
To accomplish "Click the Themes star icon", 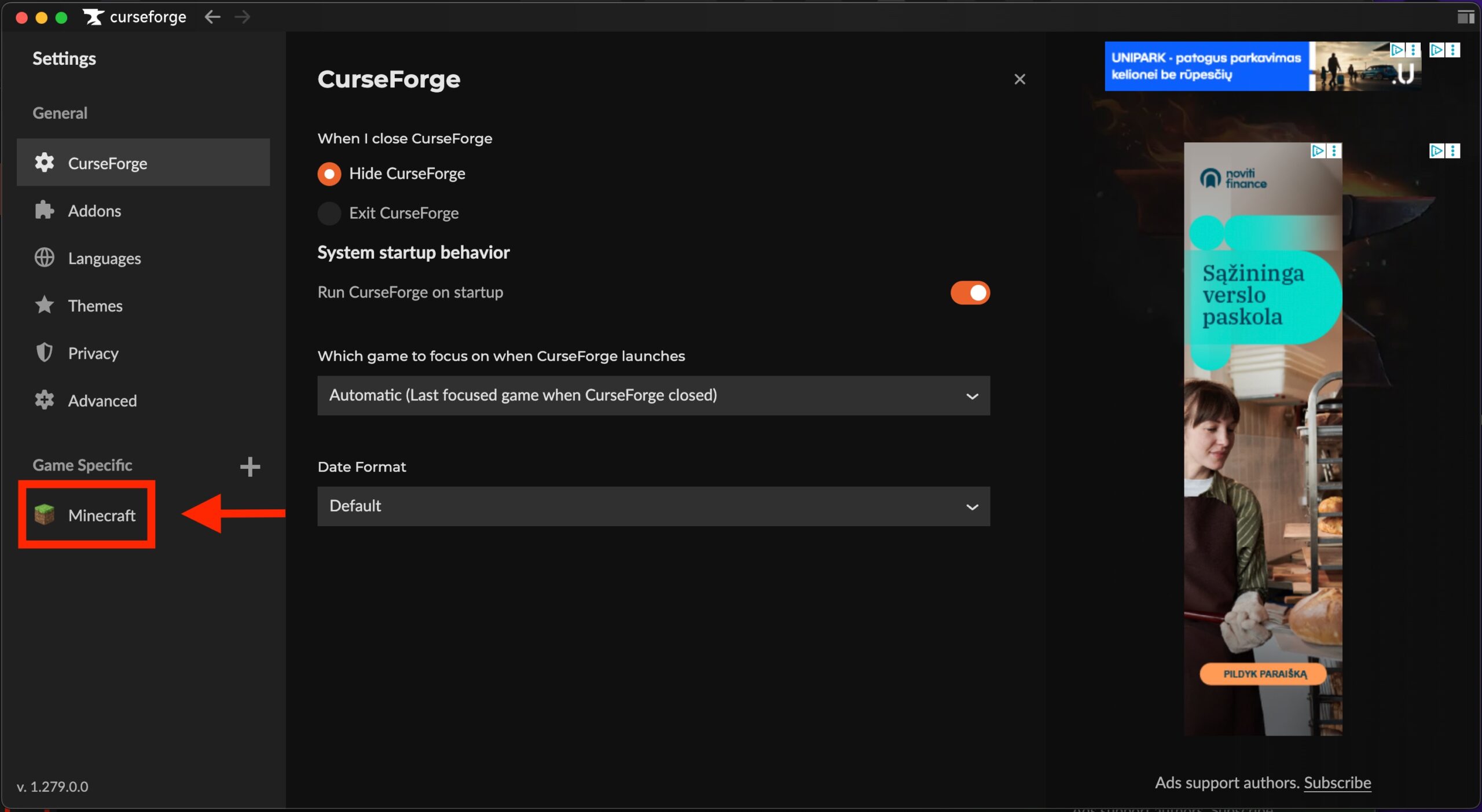I will (x=45, y=305).
